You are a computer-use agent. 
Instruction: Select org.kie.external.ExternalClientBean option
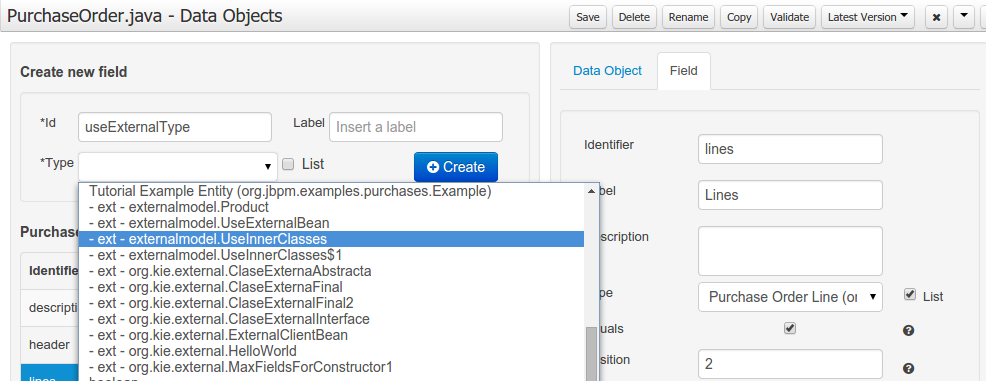click(331, 334)
